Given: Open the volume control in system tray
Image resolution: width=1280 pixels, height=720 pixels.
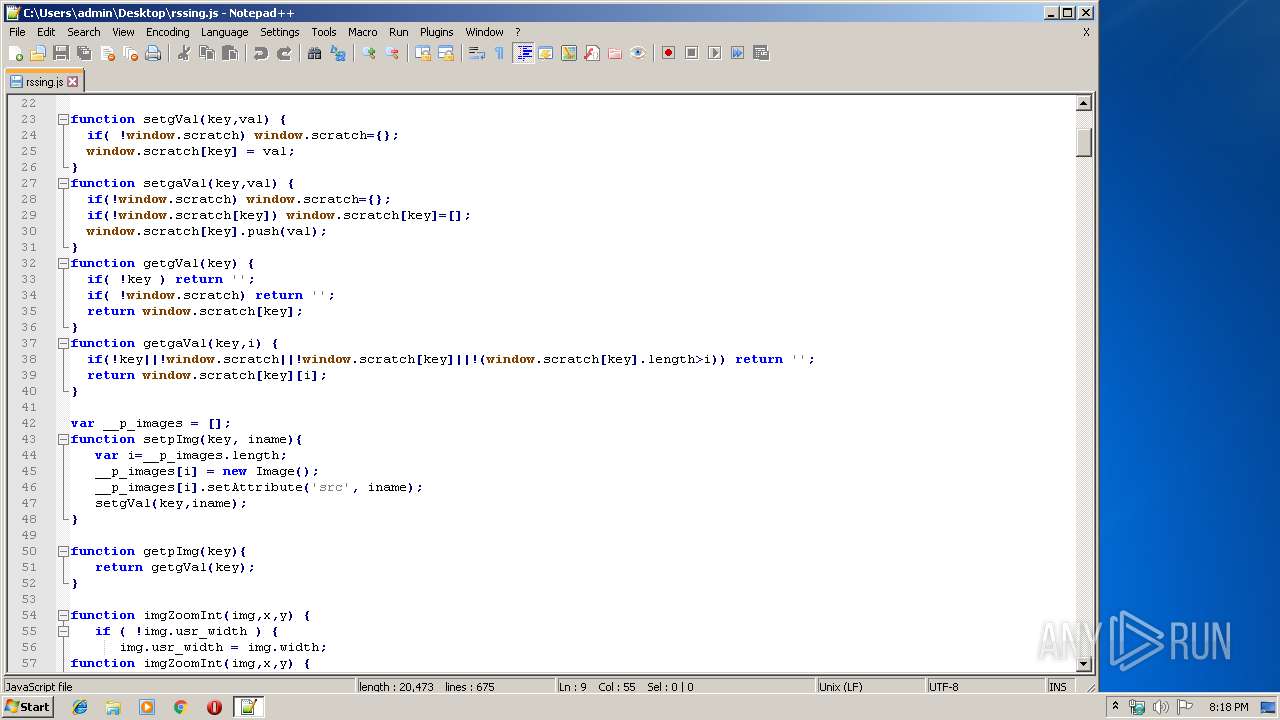Looking at the screenshot, I should (x=1160, y=707).
